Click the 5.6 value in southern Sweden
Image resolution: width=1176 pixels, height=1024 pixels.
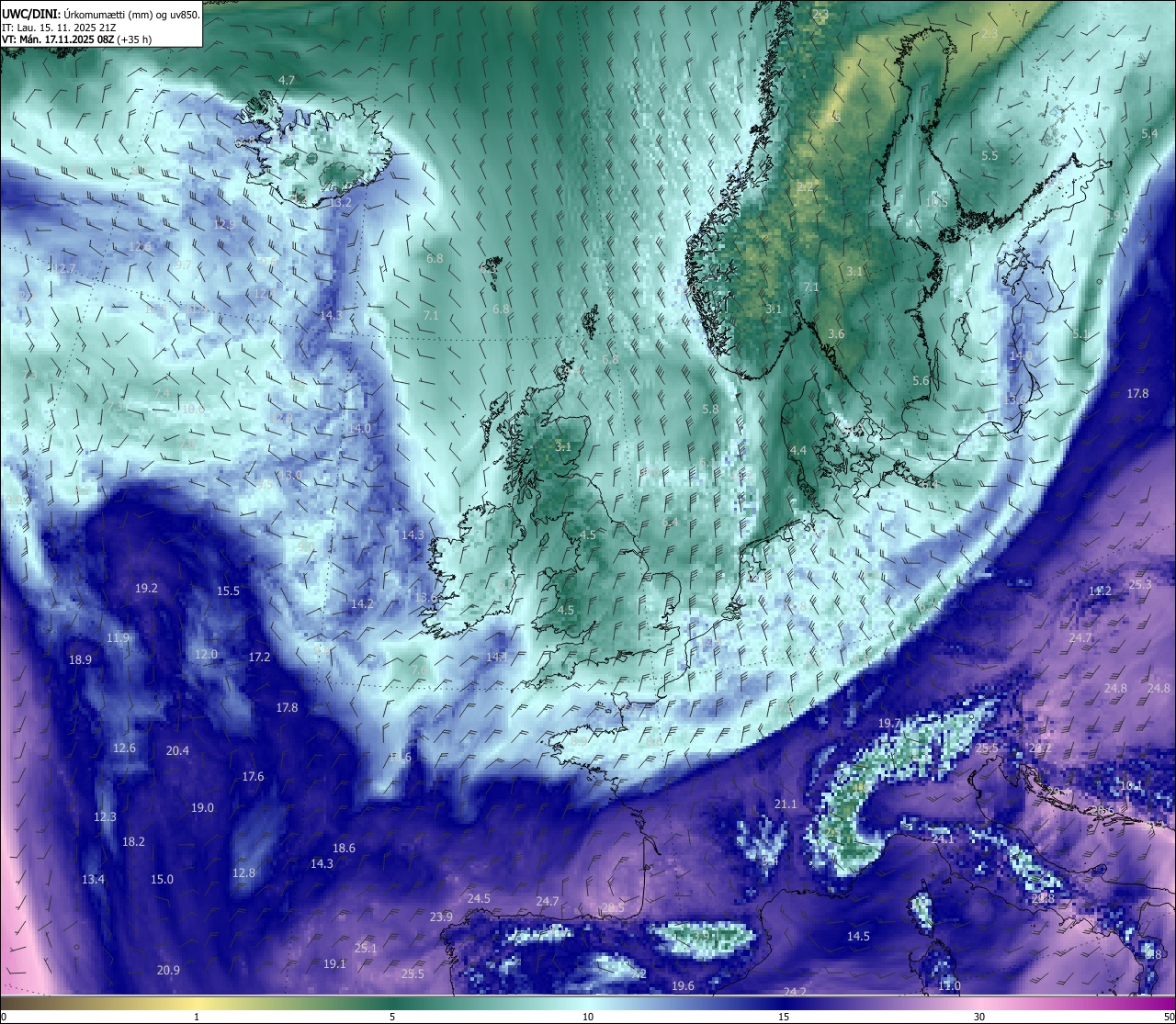921,381
